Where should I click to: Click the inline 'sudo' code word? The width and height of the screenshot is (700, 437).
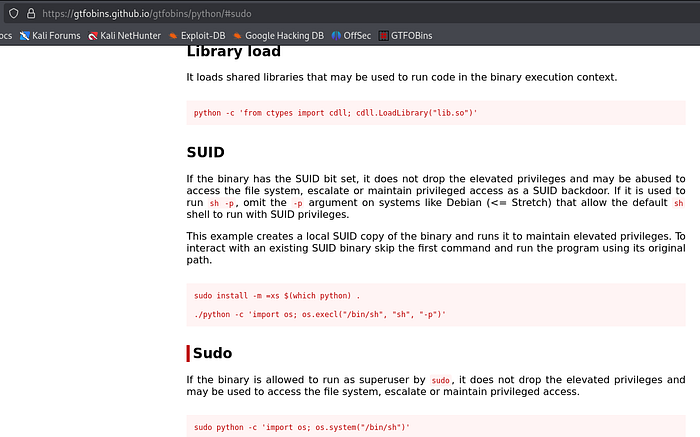[x=440, y=380]
